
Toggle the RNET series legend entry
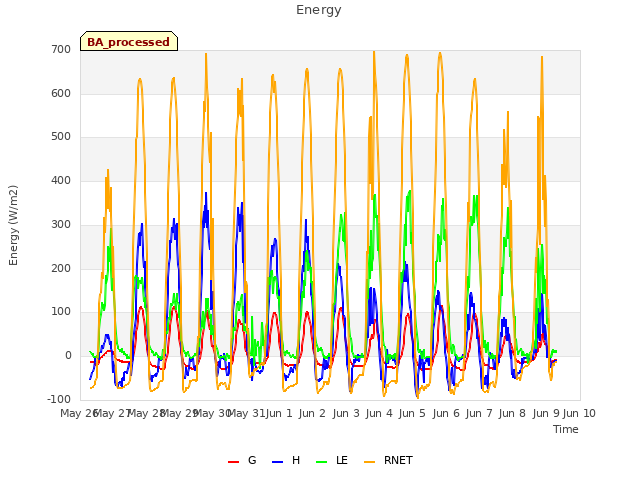pos(388,460)
